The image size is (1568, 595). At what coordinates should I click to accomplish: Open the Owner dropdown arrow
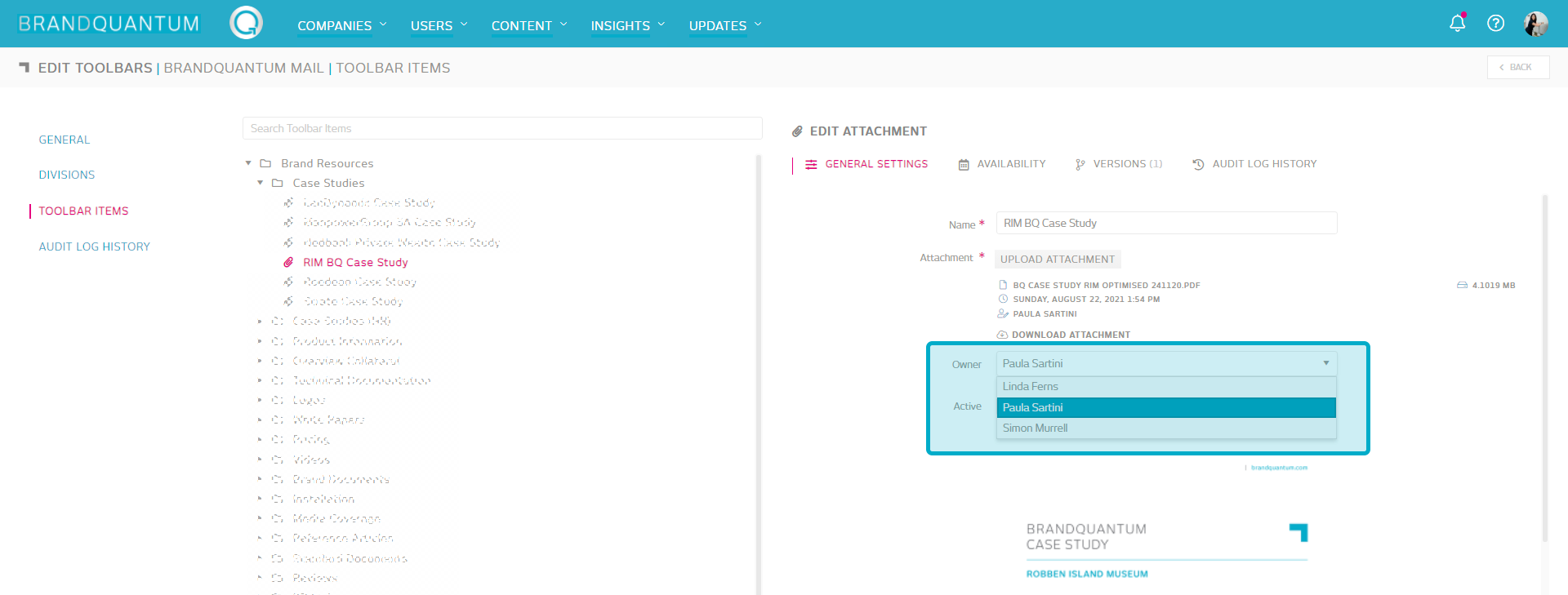point(1326,363)
